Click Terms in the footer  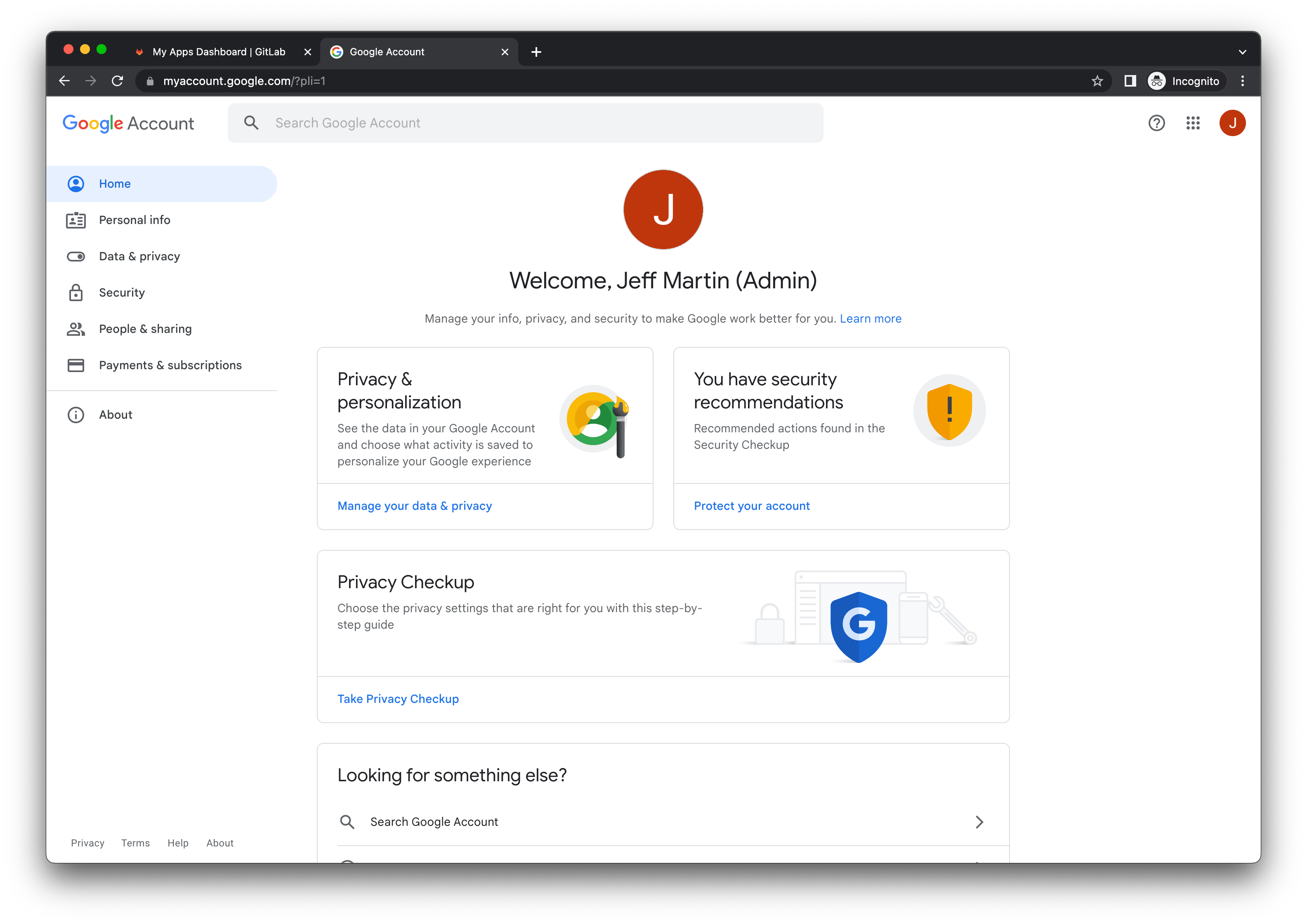click(135, 843)
